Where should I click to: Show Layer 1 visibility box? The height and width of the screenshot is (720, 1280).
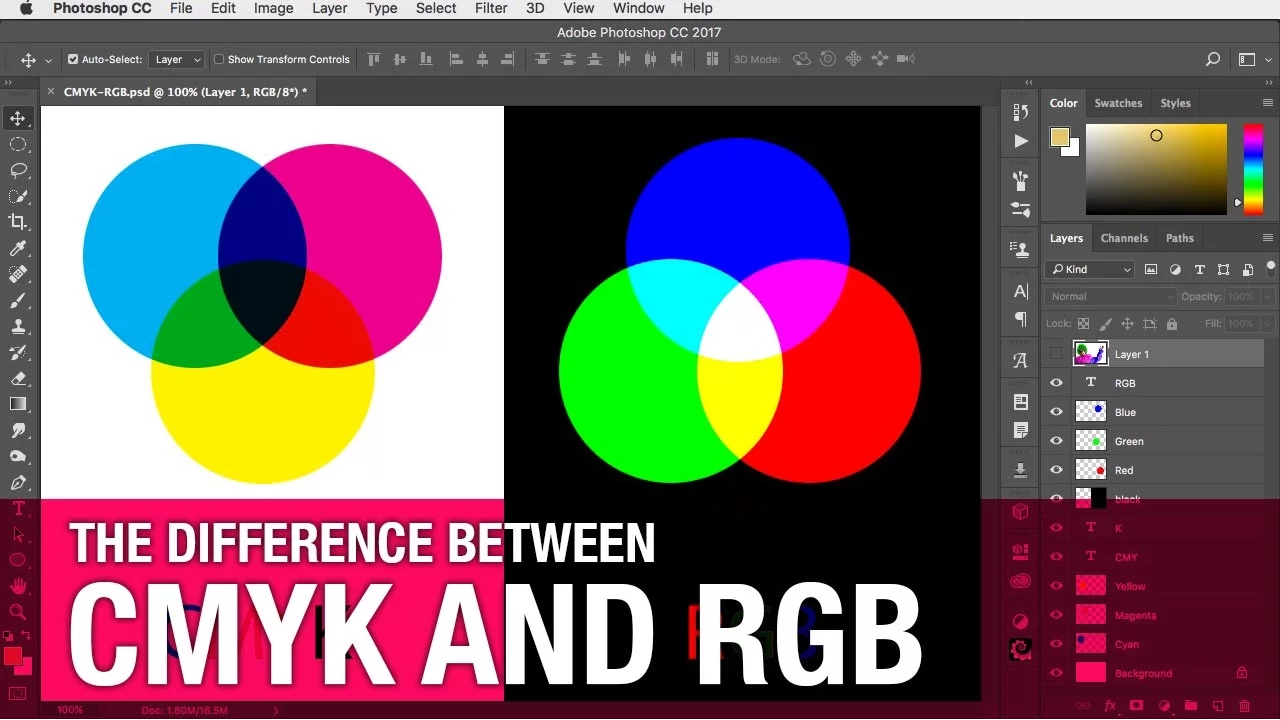1056,354
